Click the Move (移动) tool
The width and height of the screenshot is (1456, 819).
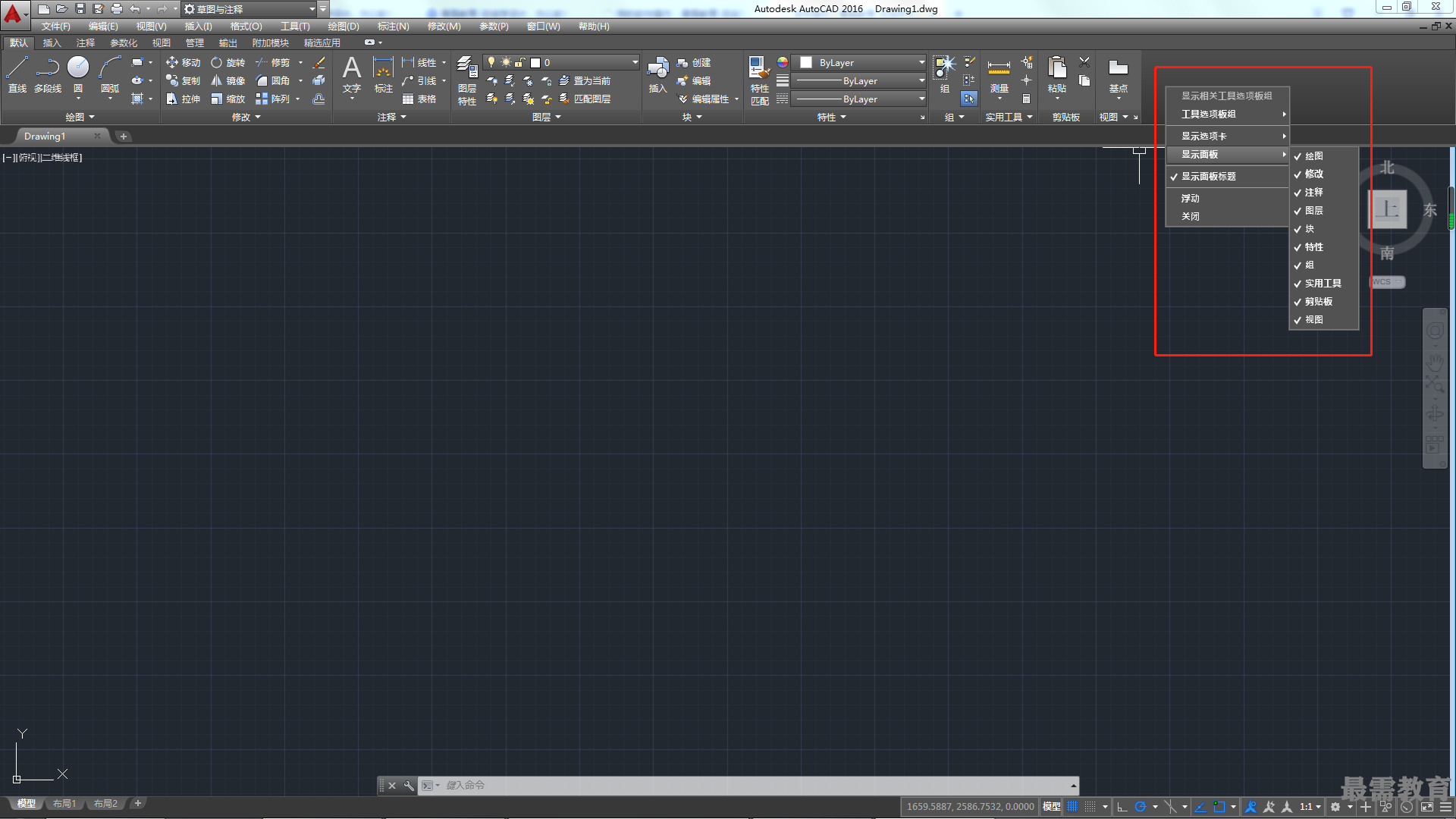183,63
